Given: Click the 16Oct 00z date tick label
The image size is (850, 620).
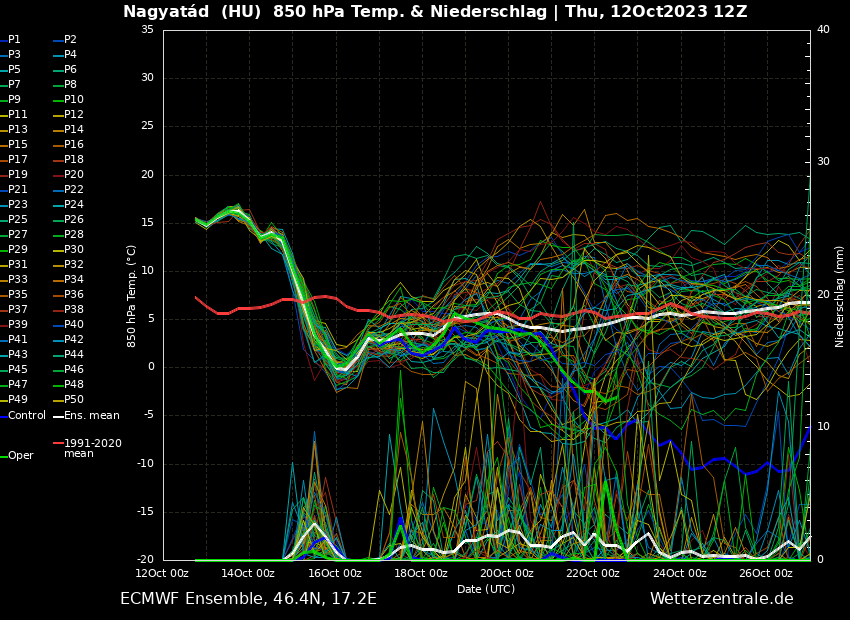Looking at the screenshot, I should 334,573.
